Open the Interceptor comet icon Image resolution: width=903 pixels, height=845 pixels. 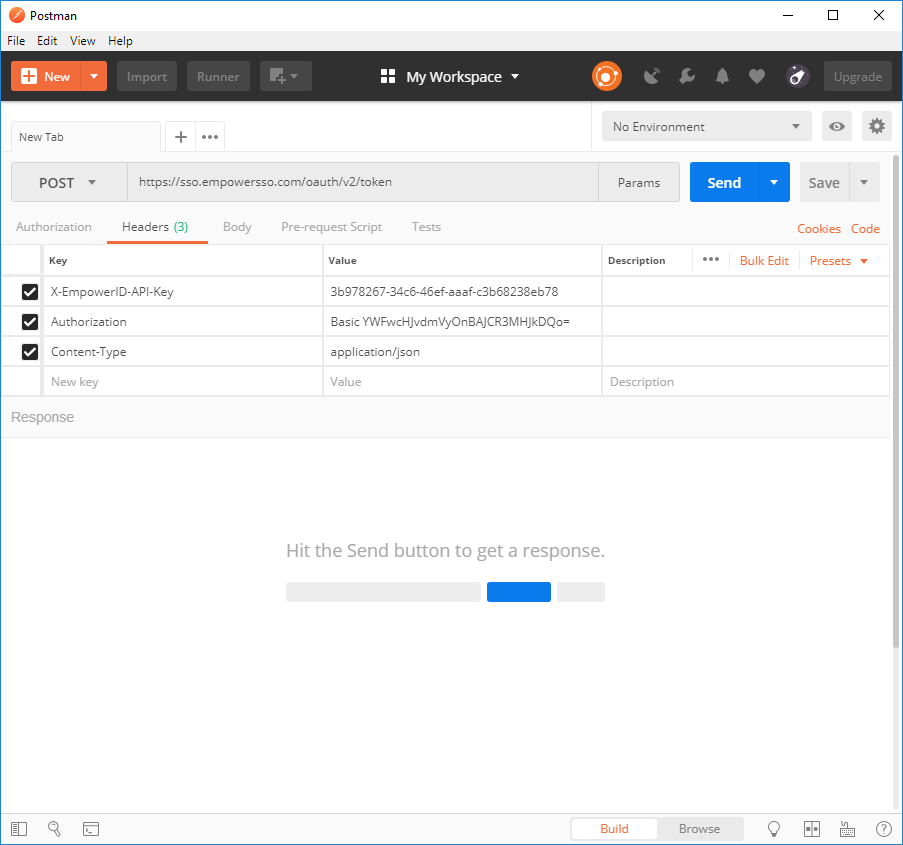(x=797, y=76)
